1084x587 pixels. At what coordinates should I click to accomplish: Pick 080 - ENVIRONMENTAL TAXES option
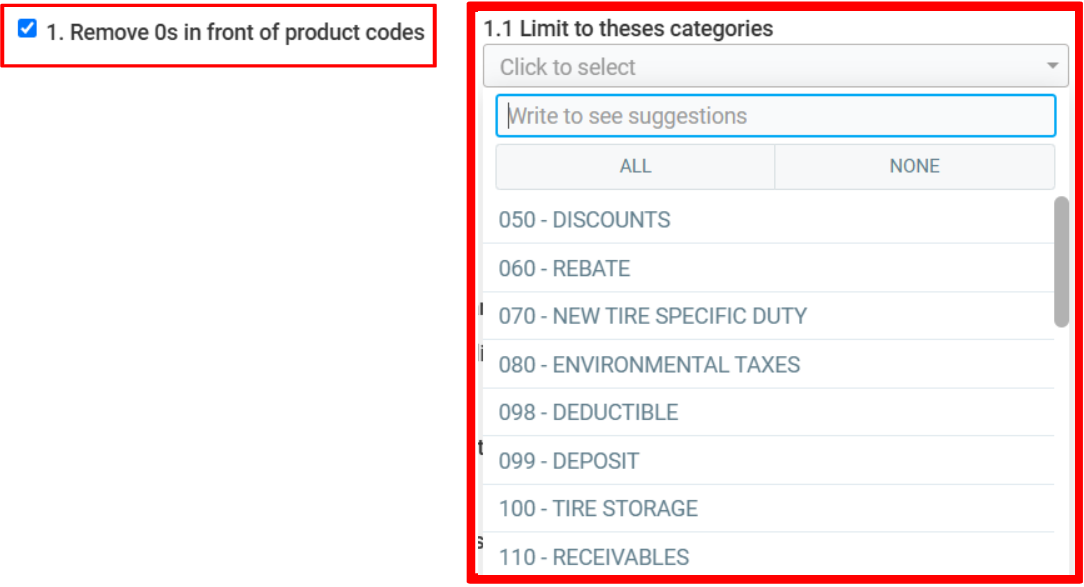650,365
